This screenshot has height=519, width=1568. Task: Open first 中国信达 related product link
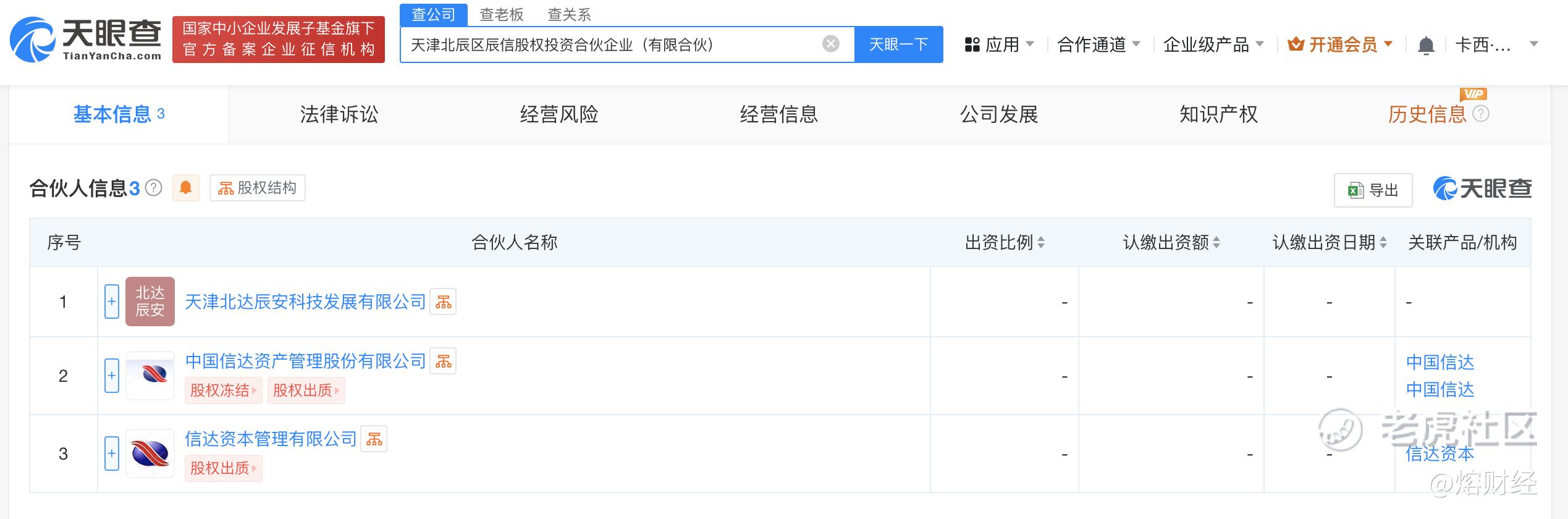1439,362
